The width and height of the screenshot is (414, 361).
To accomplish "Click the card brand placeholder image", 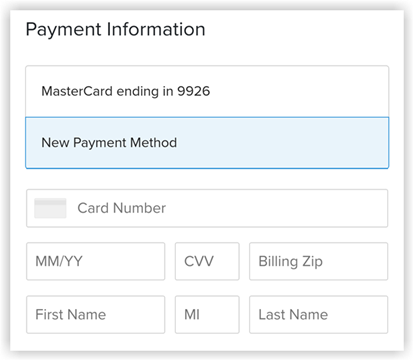I will coord(50,208).
